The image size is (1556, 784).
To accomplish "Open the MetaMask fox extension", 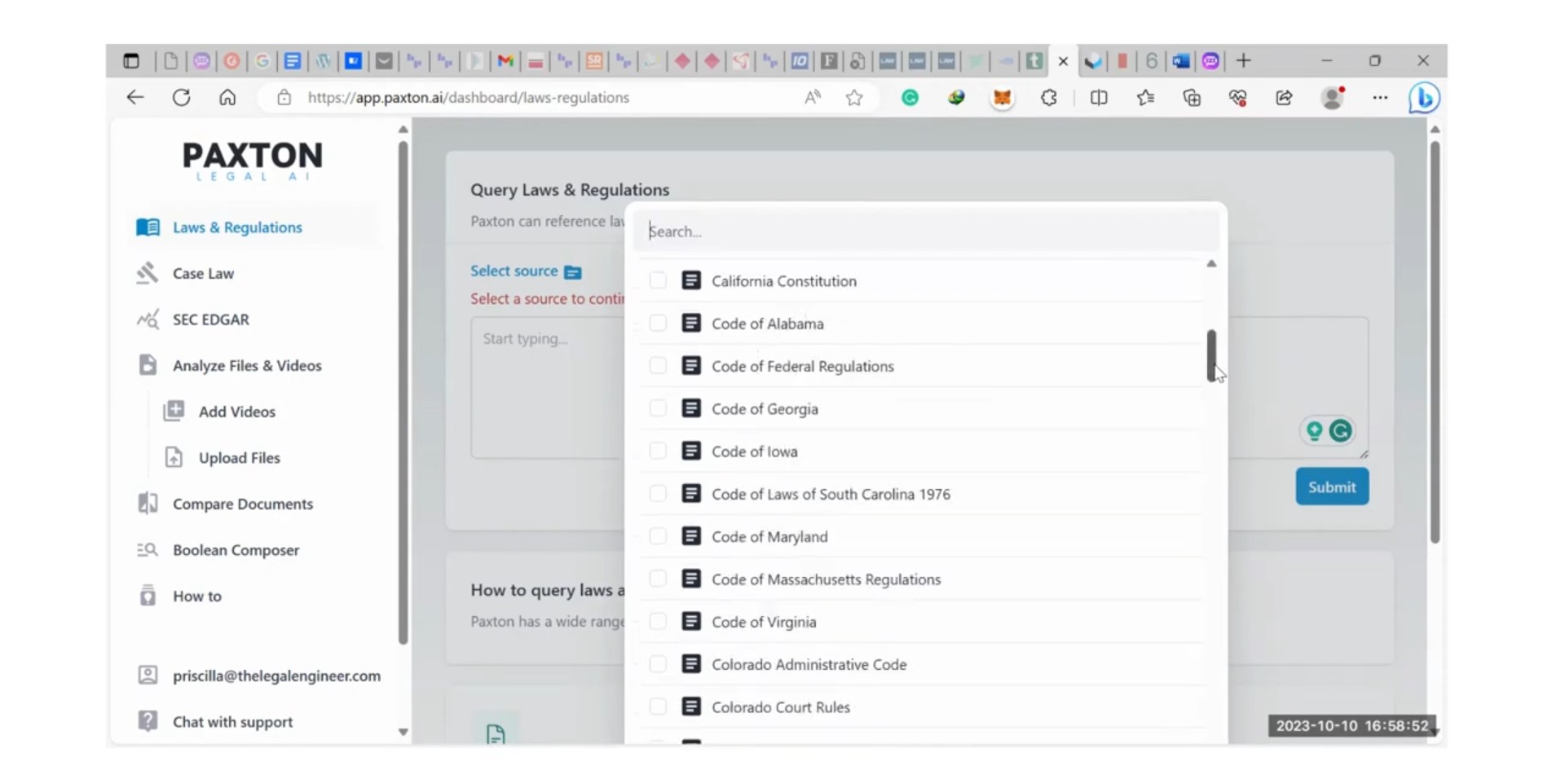I will (x=1002, y=98).
